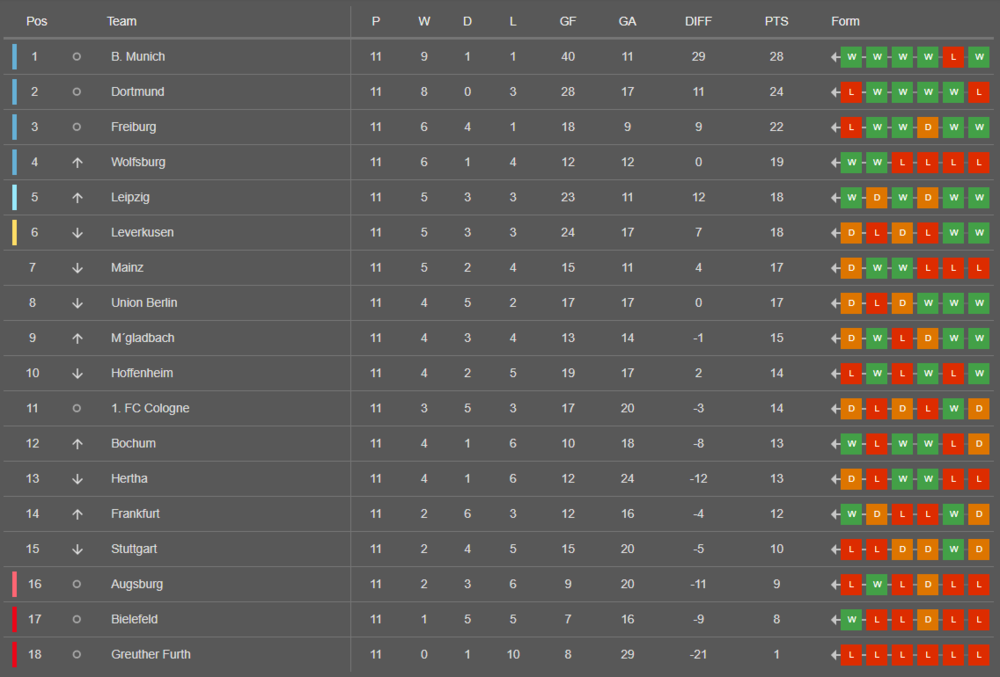1000x677 pixels.
Task: Open the Union Berlin team link
Action: click(x=144, y=303)
